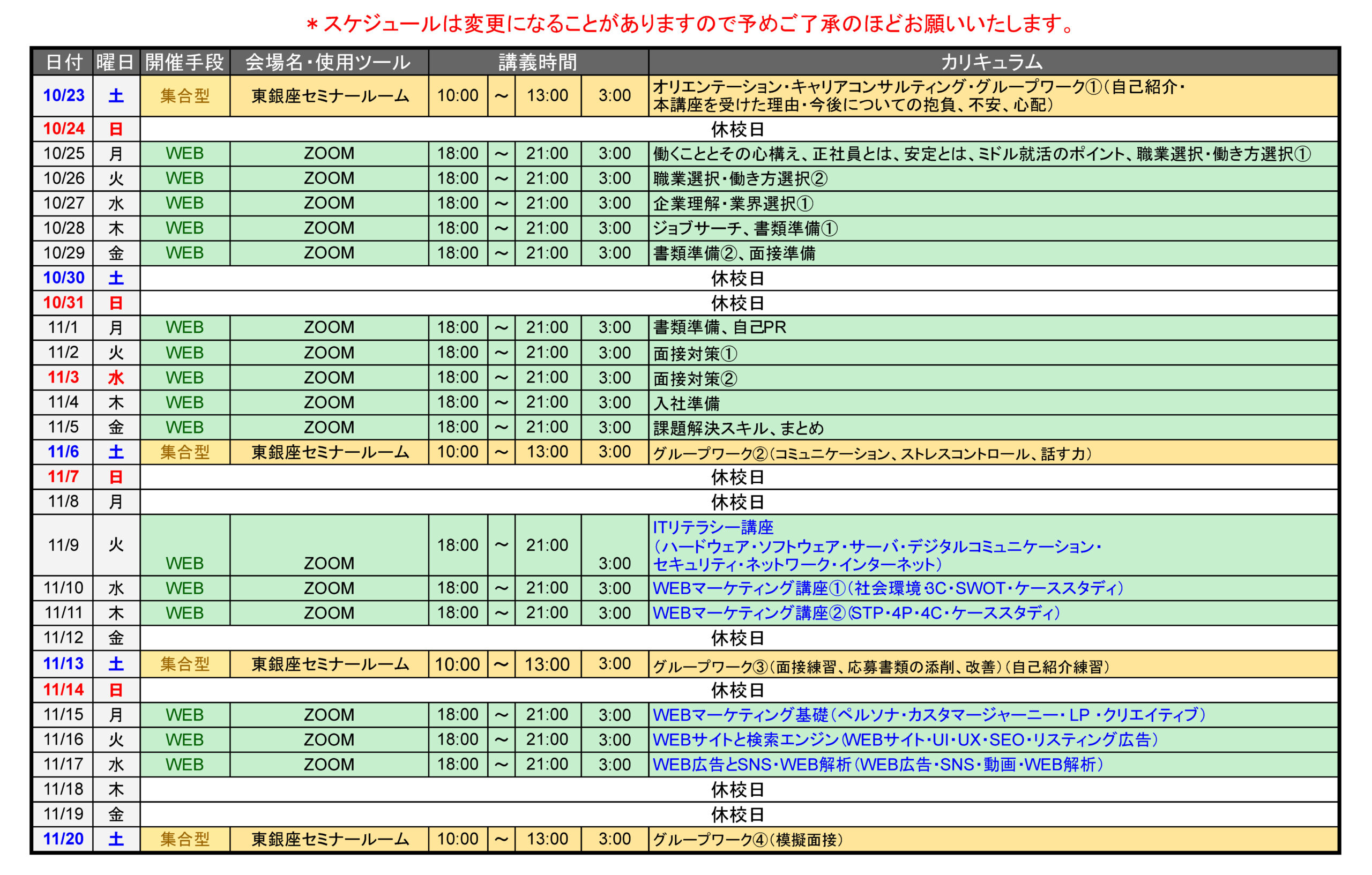The image size is (1372, 875).
Task: Click the 11/17 date cell
Action: coord(63,765)
